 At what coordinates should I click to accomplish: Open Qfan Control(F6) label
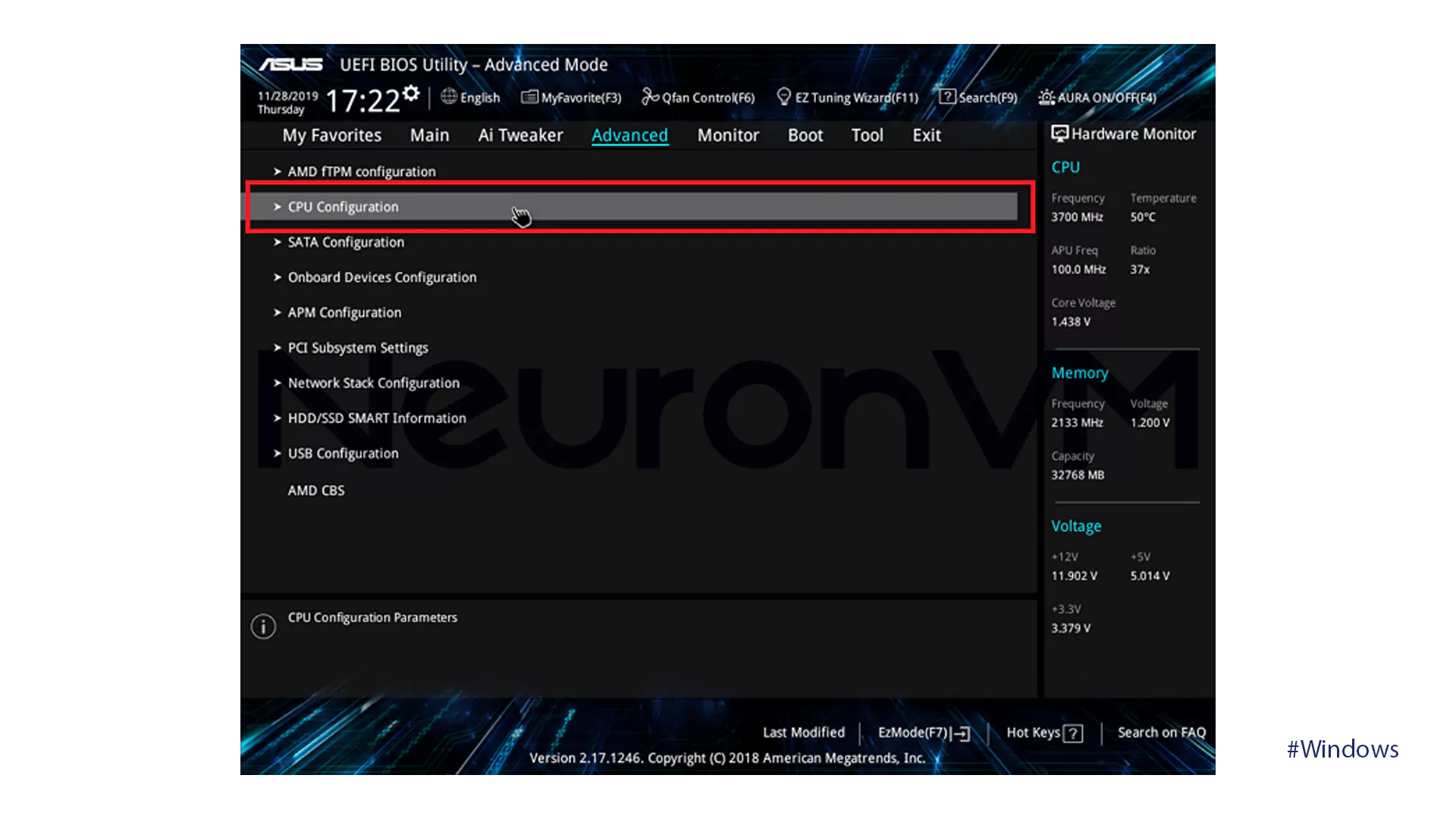(x=708, y=98)
